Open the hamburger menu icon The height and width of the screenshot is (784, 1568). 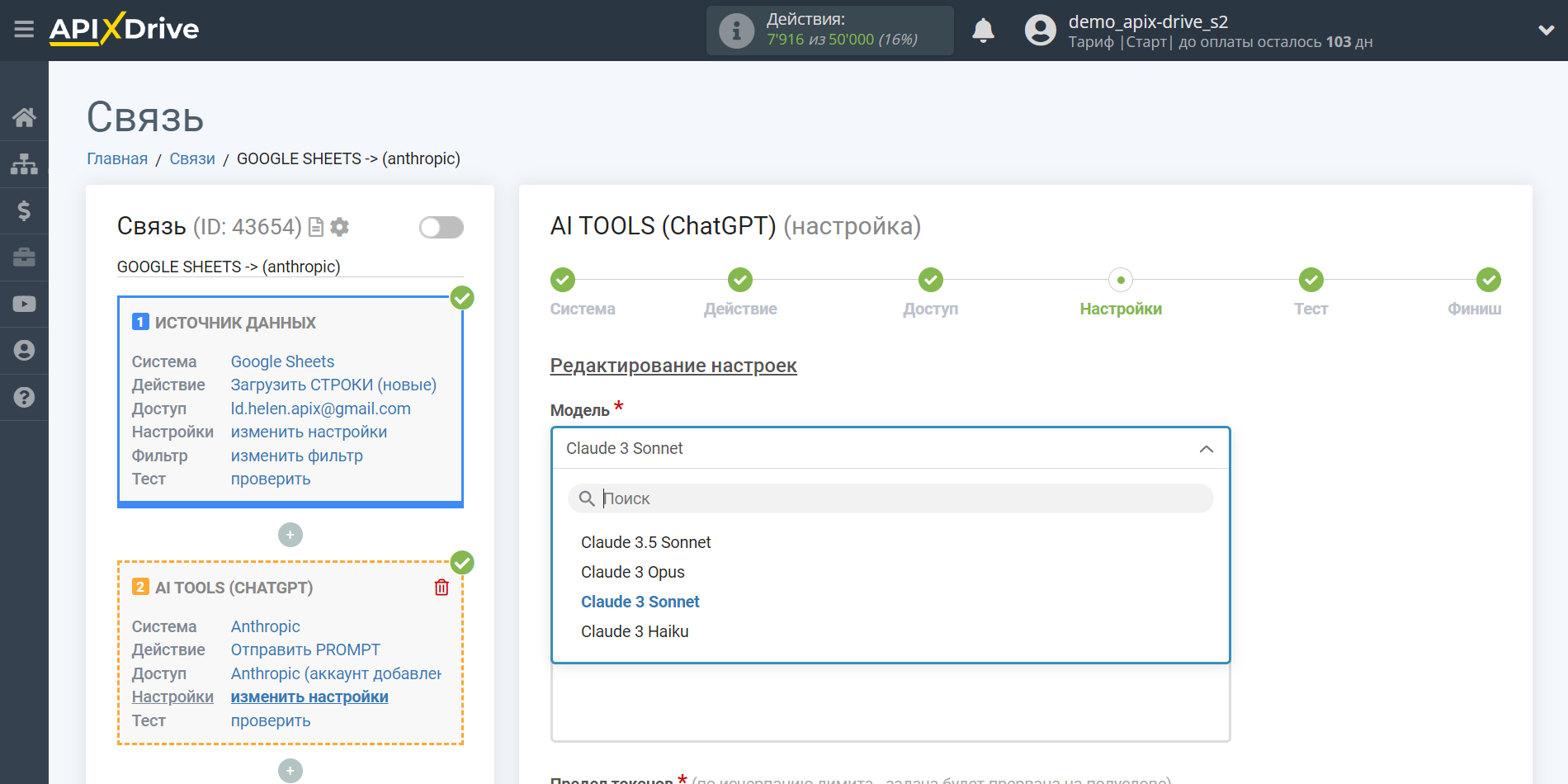coord(24,30)
